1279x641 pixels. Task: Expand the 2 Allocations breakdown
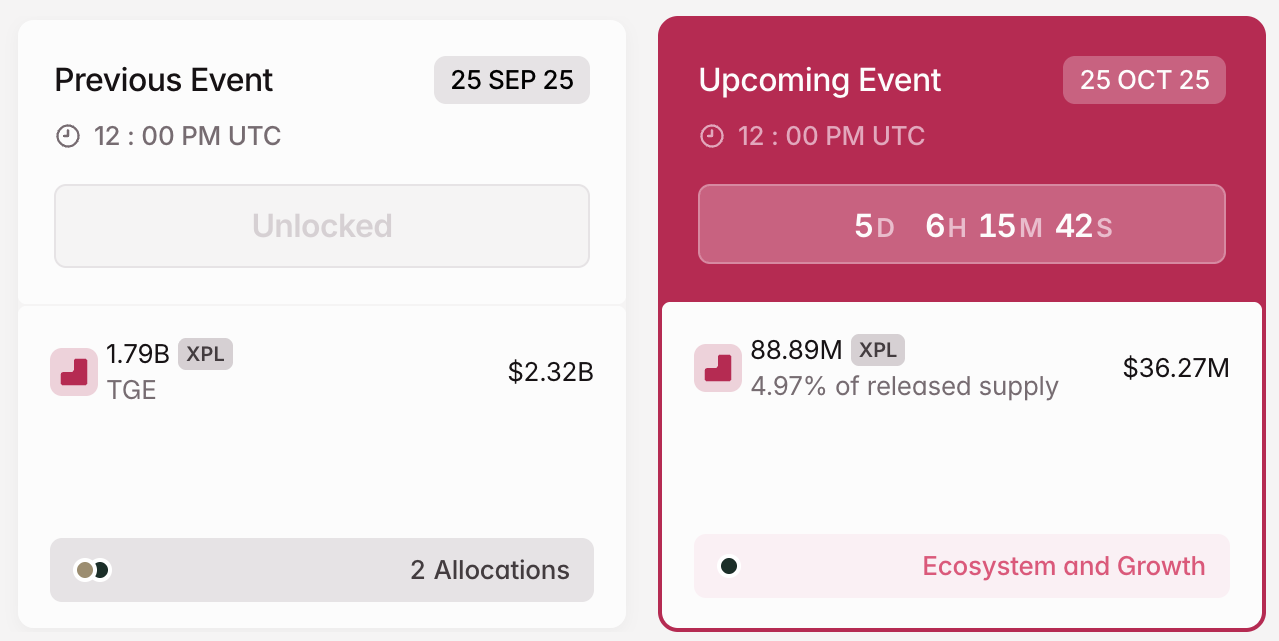(x=489, y=569)
